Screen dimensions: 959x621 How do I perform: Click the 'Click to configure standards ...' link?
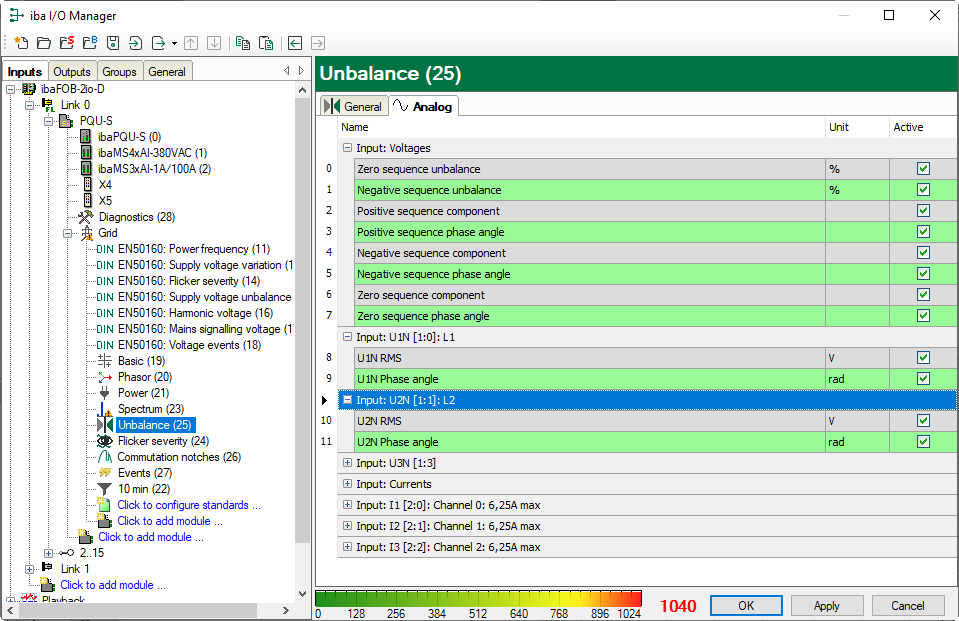[x=188, y=505]
